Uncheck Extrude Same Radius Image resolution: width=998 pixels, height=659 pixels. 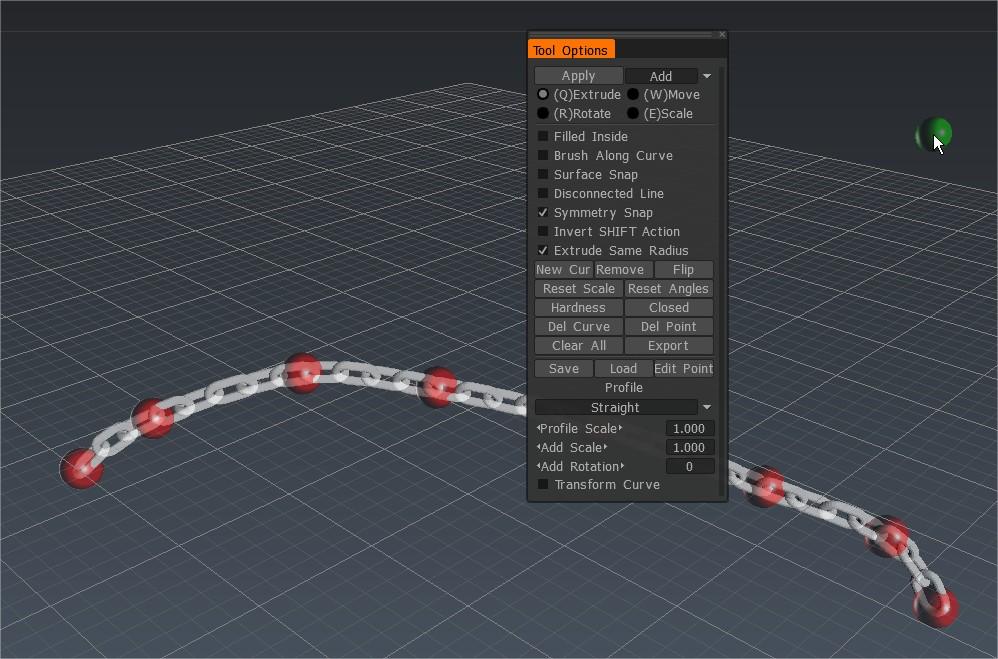tap(543, 250)
